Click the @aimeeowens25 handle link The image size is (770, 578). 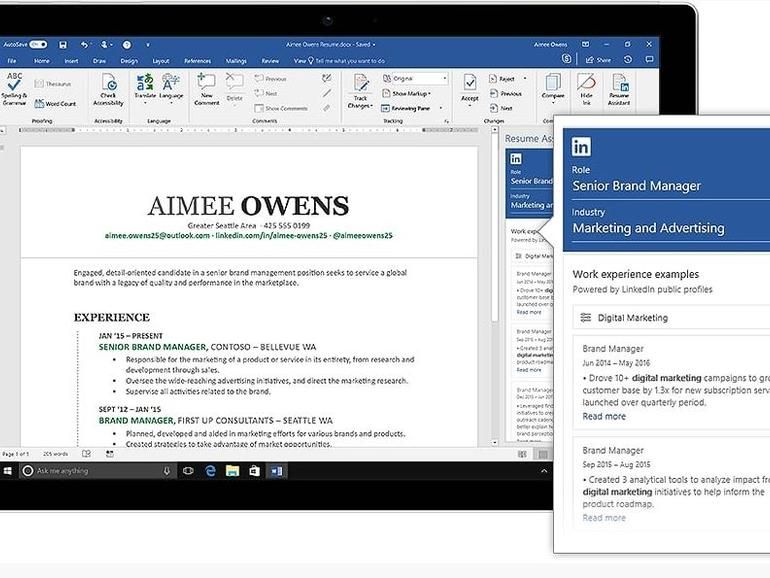pos(363,236)
